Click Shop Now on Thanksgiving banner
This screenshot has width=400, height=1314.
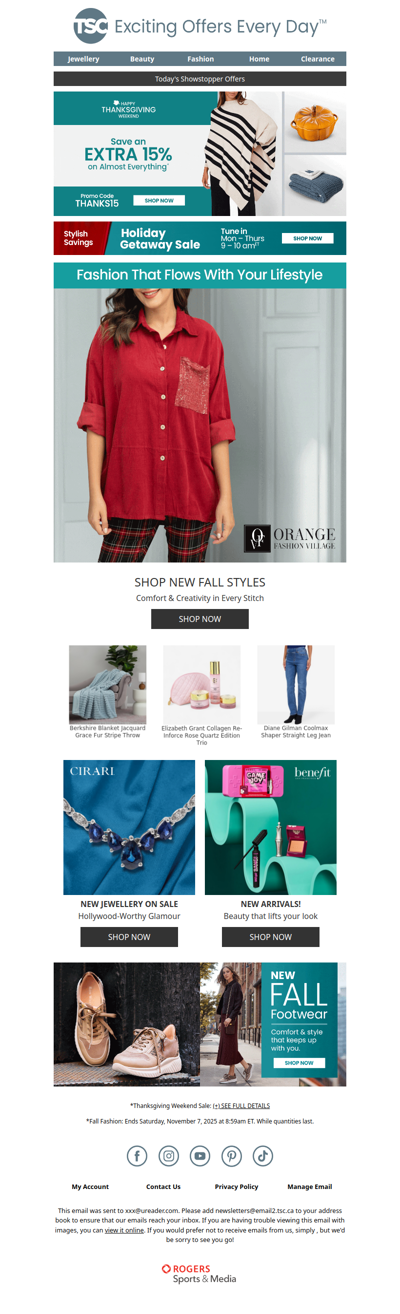point(159,201)
